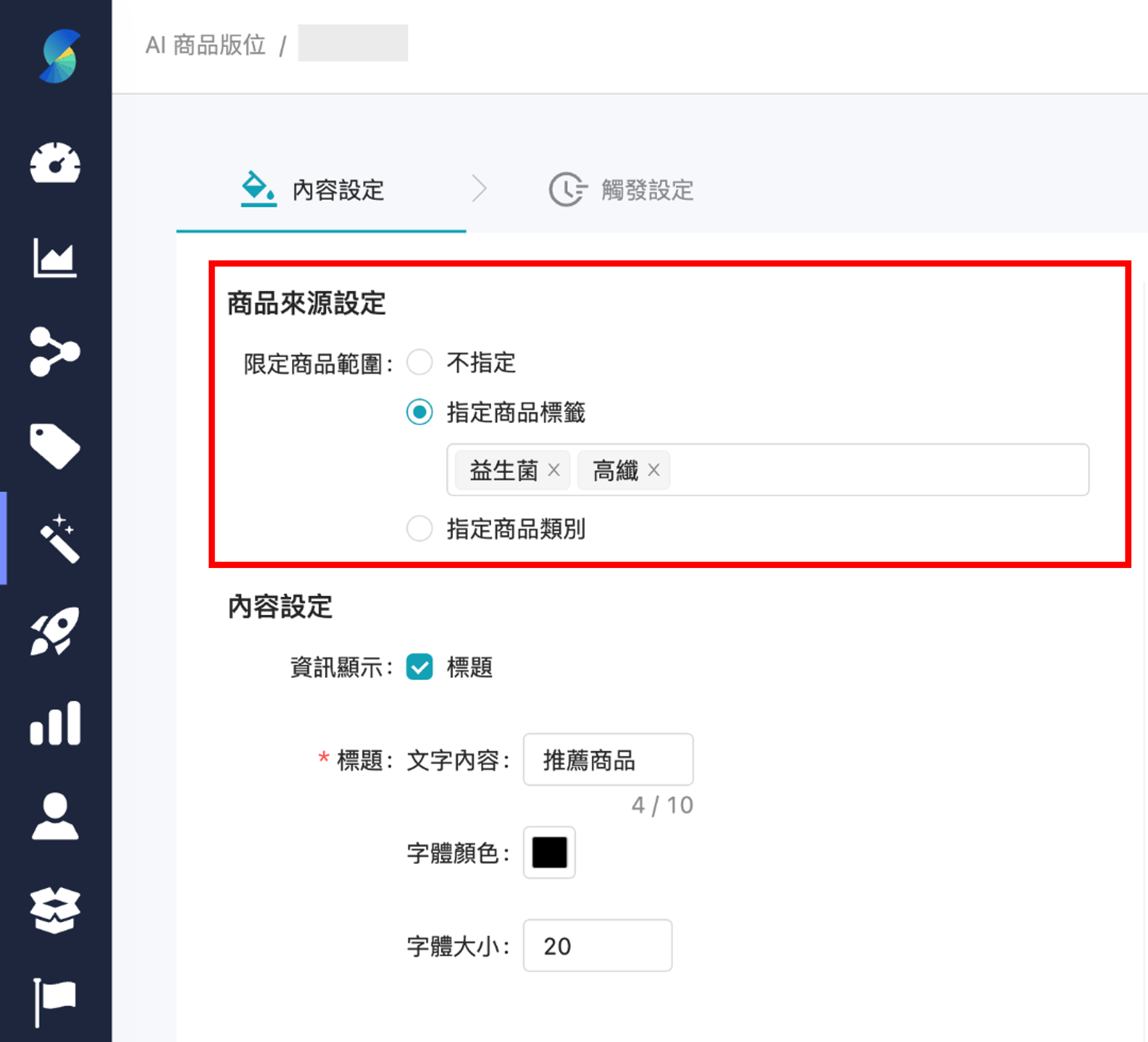Remove the 高纖 tag
1148x1042 pixels.
(655, 470)
